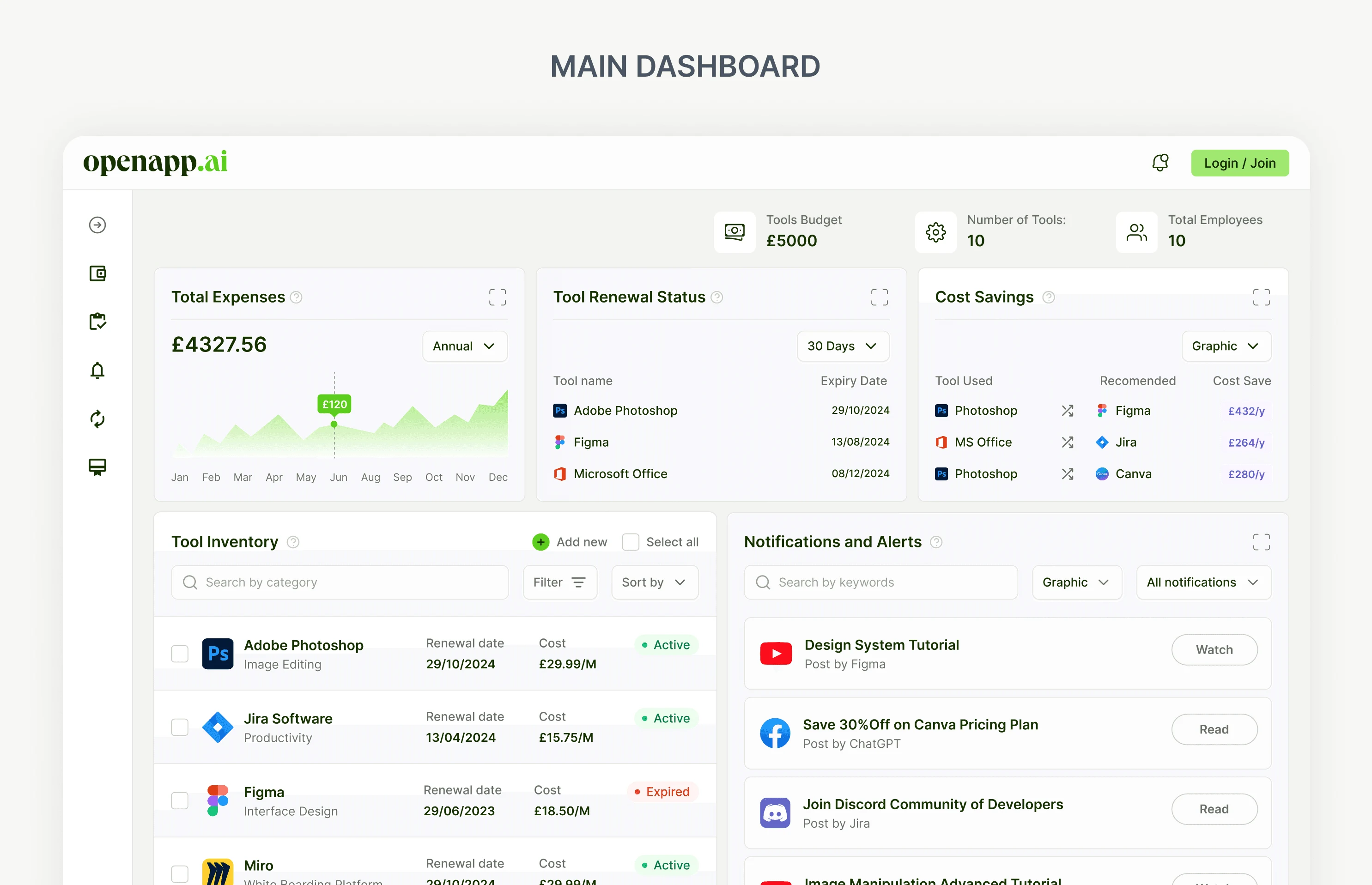The width and height of the screenshot is (1372, 885).
Task: Open the Annual period dropdown
Action: (464, 346)
